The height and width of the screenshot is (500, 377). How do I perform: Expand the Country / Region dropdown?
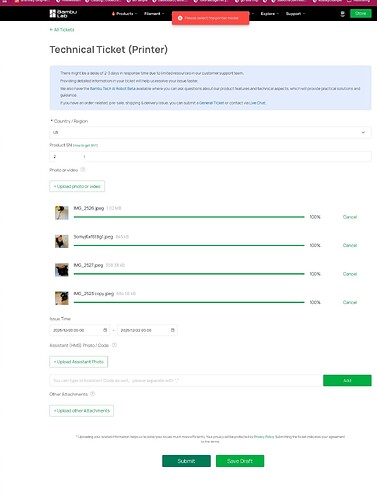pos(210,132)
